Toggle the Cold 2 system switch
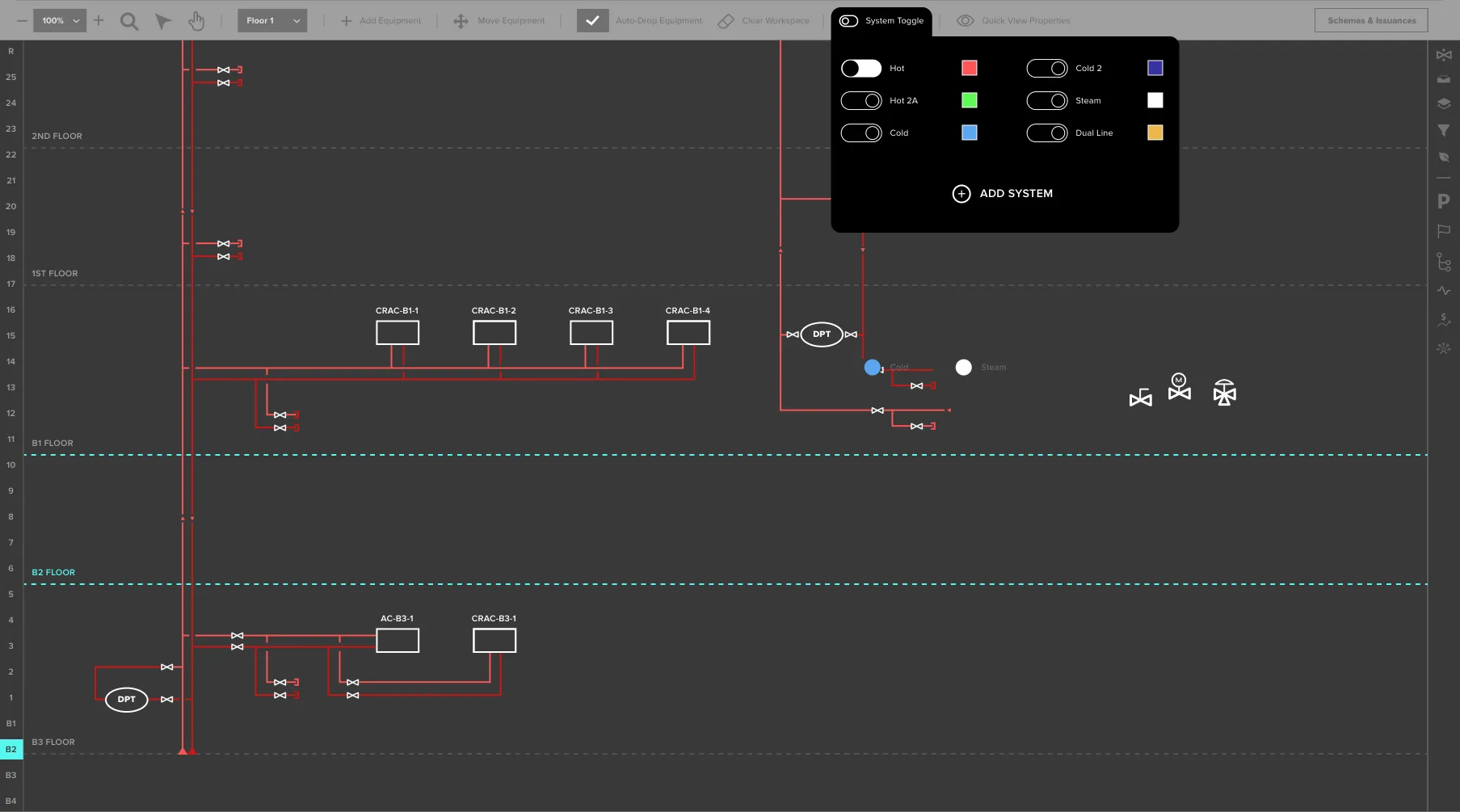Viewport: 1460px width, 812px height. click(x=1047, y=69)
